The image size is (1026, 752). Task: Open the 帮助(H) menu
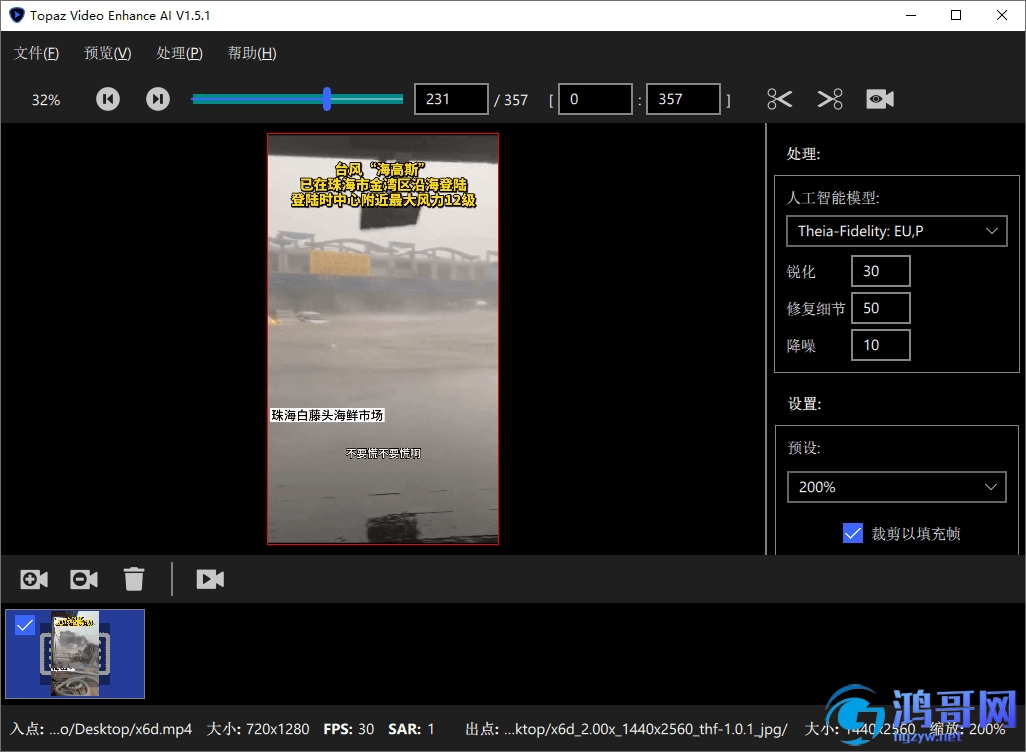[x=252, y=53]
